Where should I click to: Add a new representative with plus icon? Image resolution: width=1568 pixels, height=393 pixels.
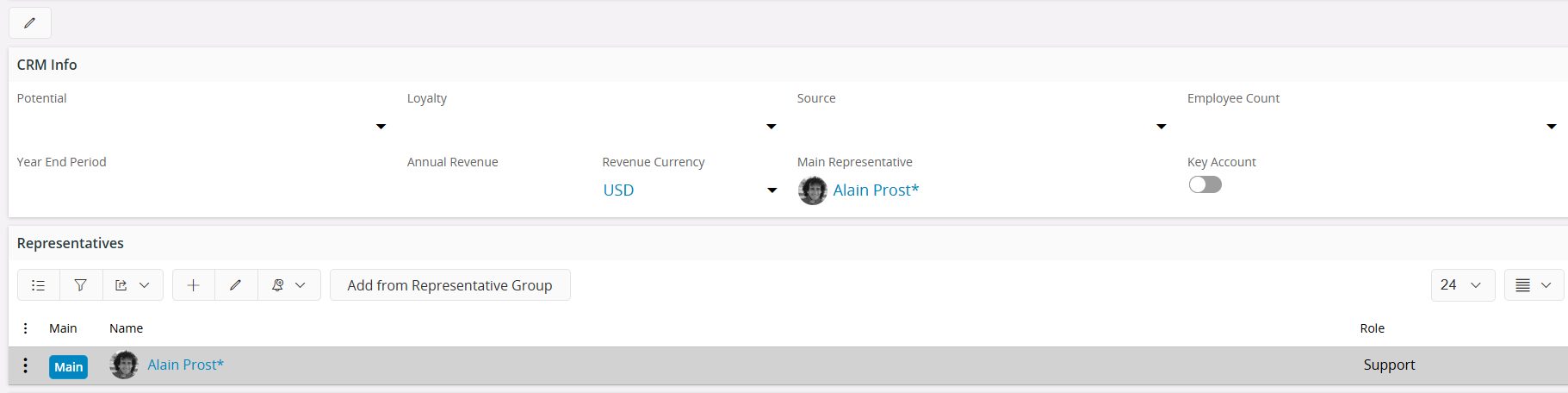tap(194, 285)
